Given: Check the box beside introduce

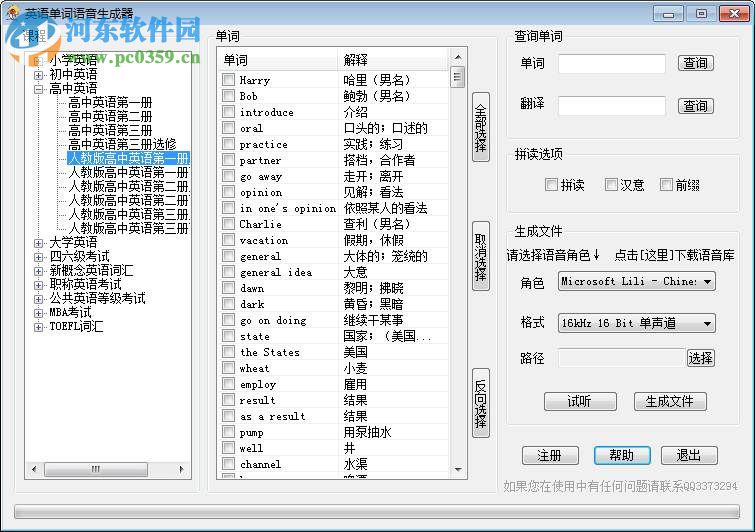Looking at the screenshot, I should pos(229,112).
